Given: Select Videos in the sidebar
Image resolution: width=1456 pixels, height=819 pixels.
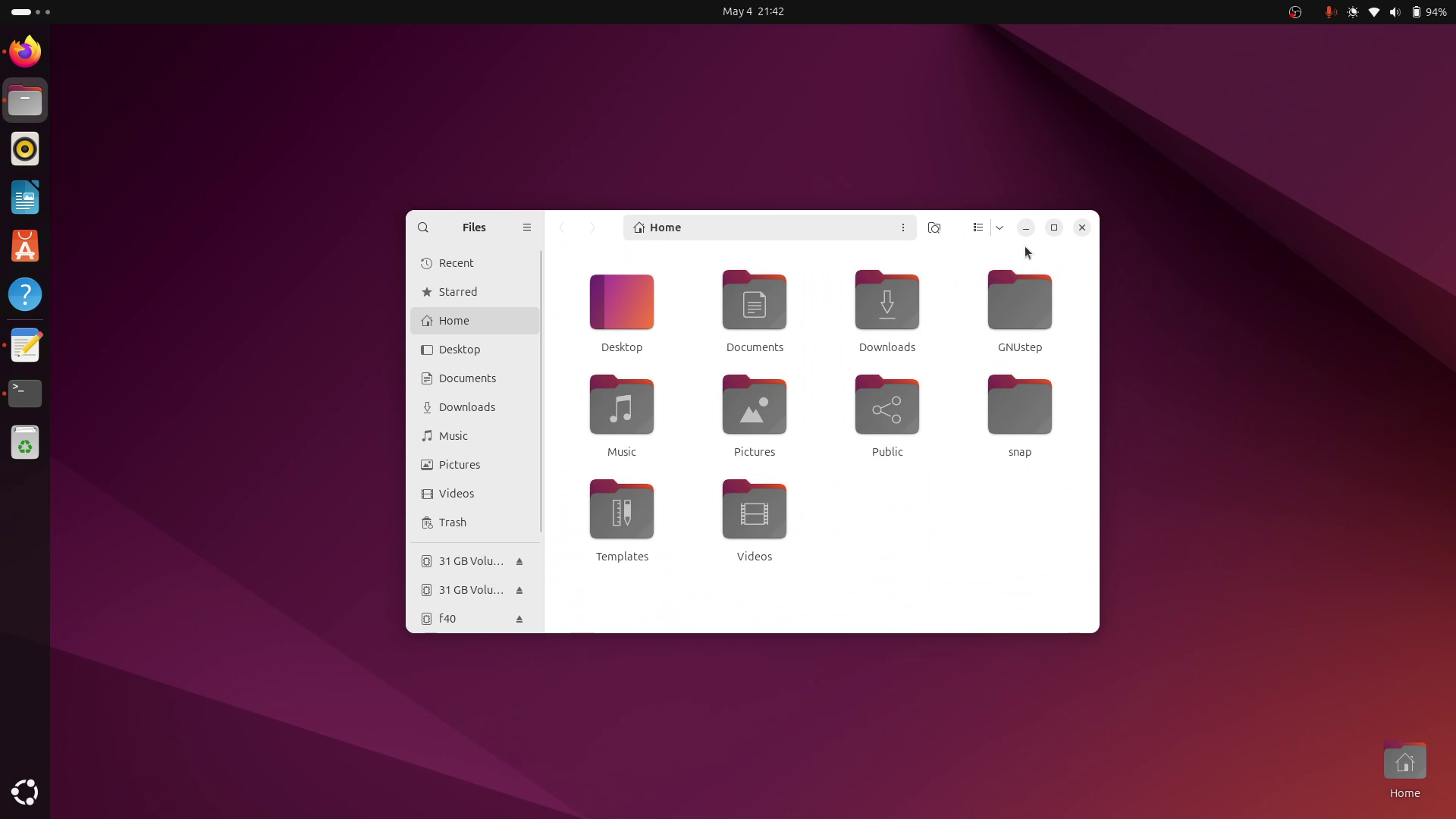Looking at the screenshot, I should 475,494.
